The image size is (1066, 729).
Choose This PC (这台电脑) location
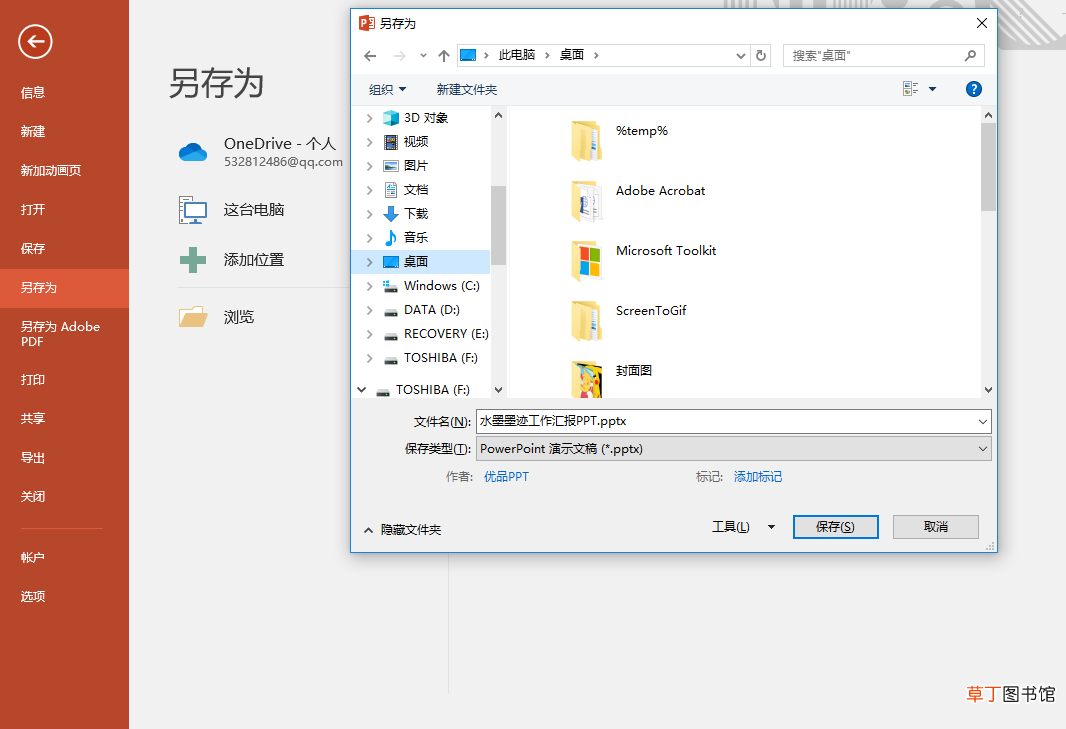tap(233, 209)
